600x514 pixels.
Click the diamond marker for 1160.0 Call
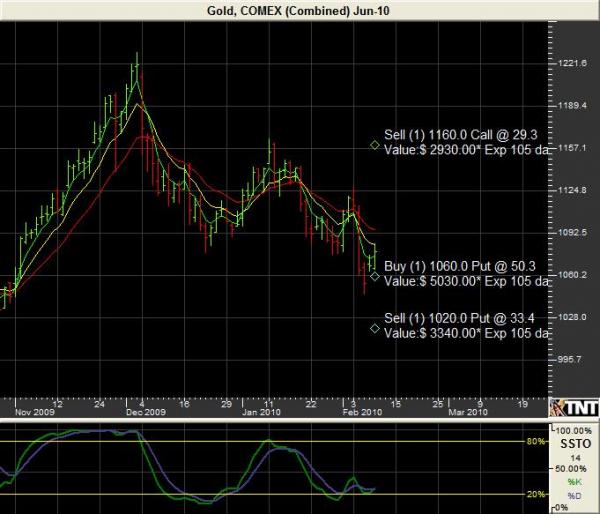(375, 146)
